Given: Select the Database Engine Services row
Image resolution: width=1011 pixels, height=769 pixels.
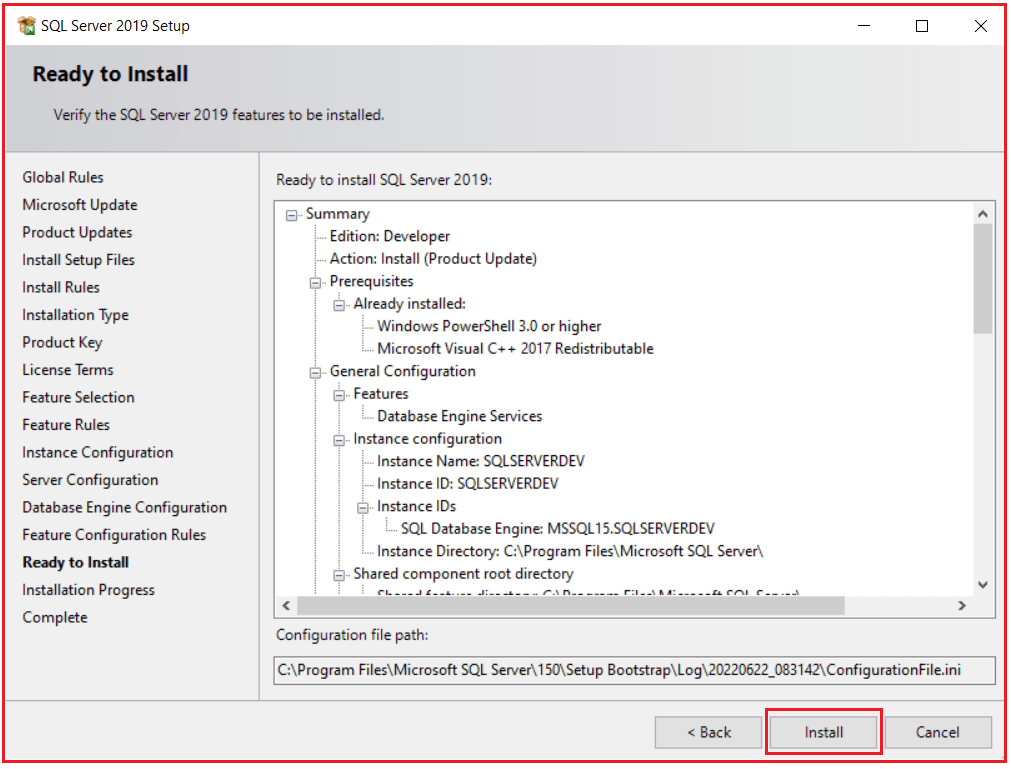Looking at the screenshot, I should click(x=460, y=416).
